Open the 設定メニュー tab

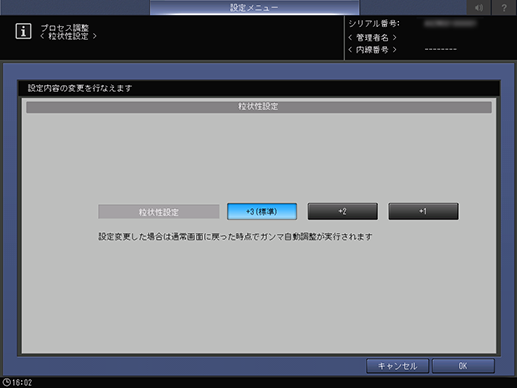coord(254,7)
